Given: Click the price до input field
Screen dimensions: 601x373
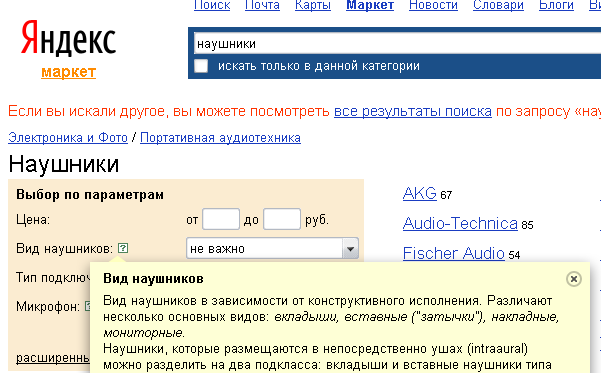Looking at the screenshot, I should click(x=282, y=219).
